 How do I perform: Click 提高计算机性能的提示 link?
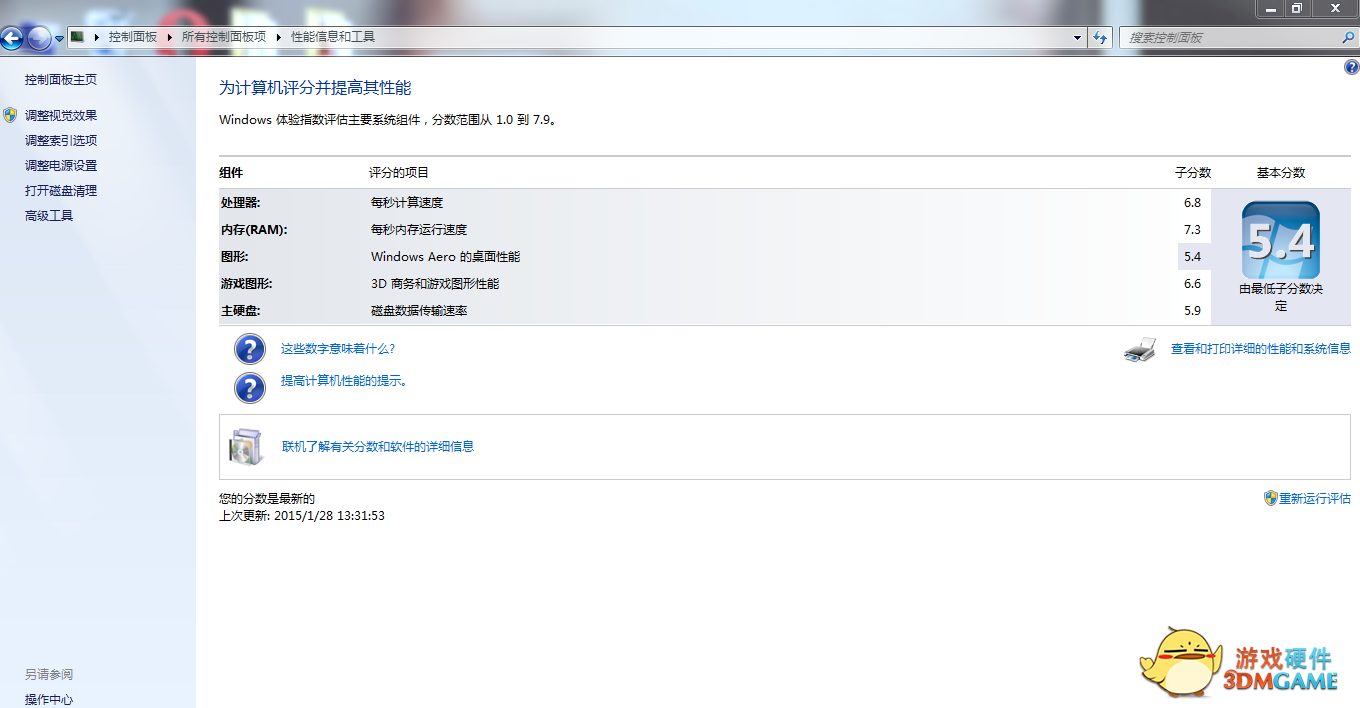[x=344, y=381]
